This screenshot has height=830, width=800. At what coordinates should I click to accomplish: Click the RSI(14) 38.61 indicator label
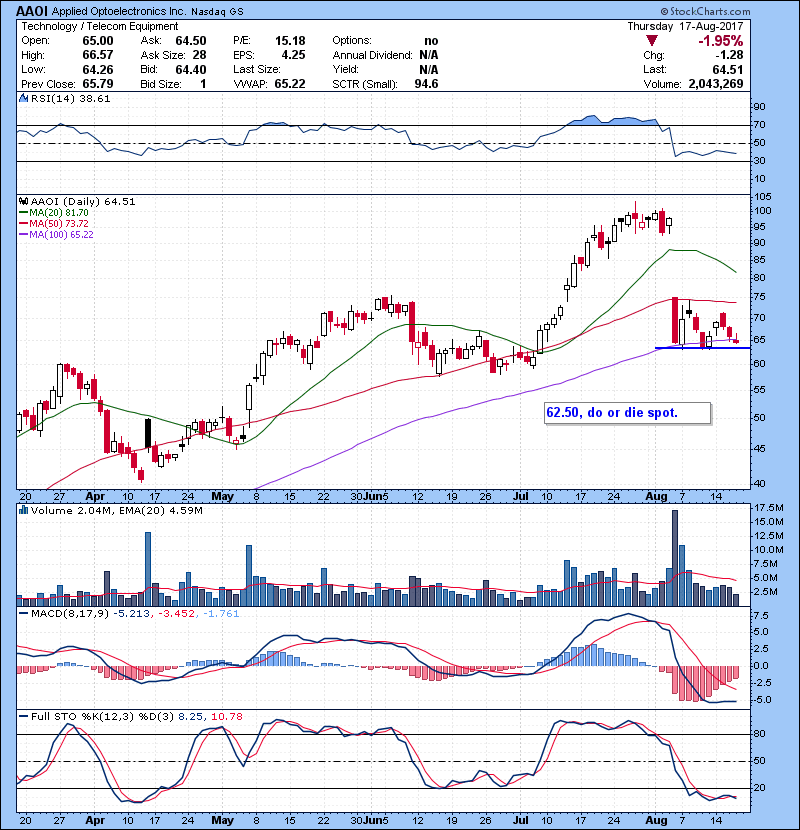70,98
